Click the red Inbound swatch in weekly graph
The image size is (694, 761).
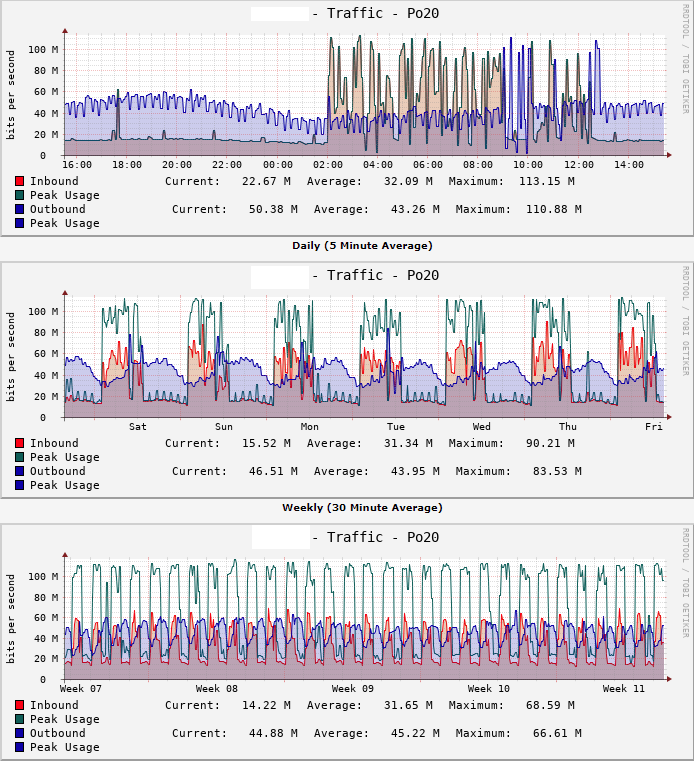[x=19, y=443]
